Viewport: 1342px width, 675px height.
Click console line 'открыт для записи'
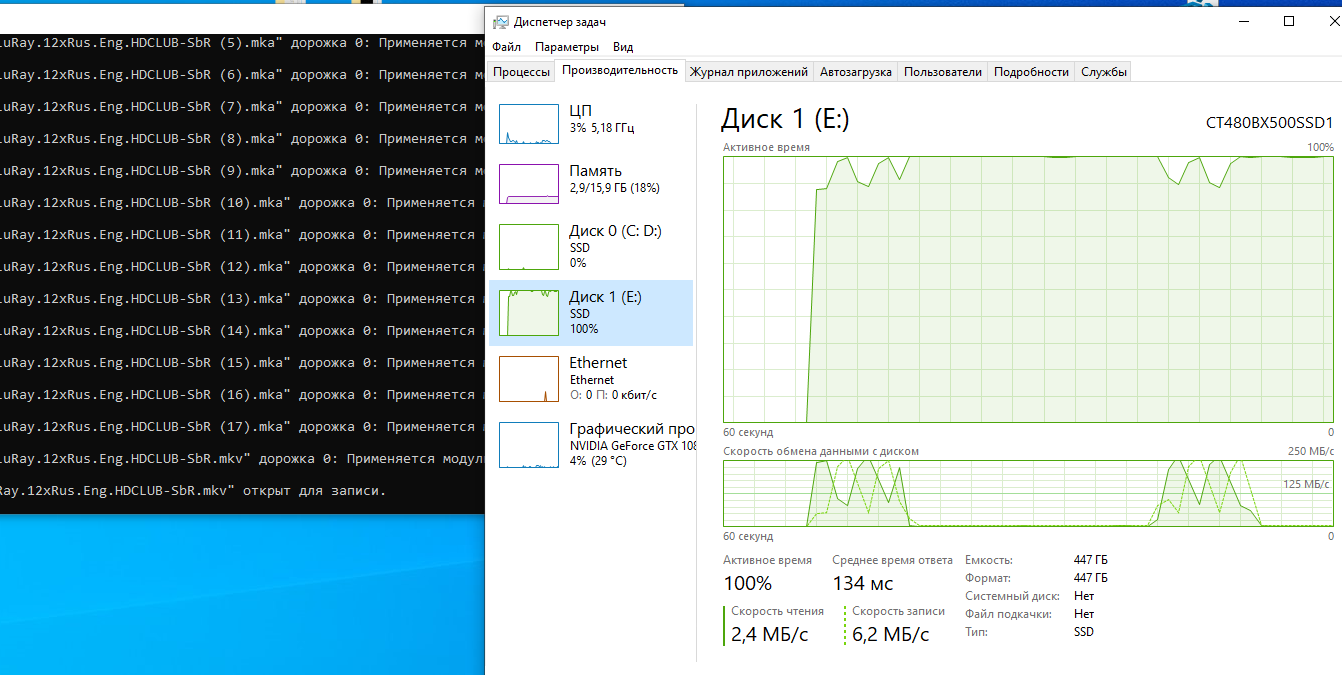(x=192, y=491)
